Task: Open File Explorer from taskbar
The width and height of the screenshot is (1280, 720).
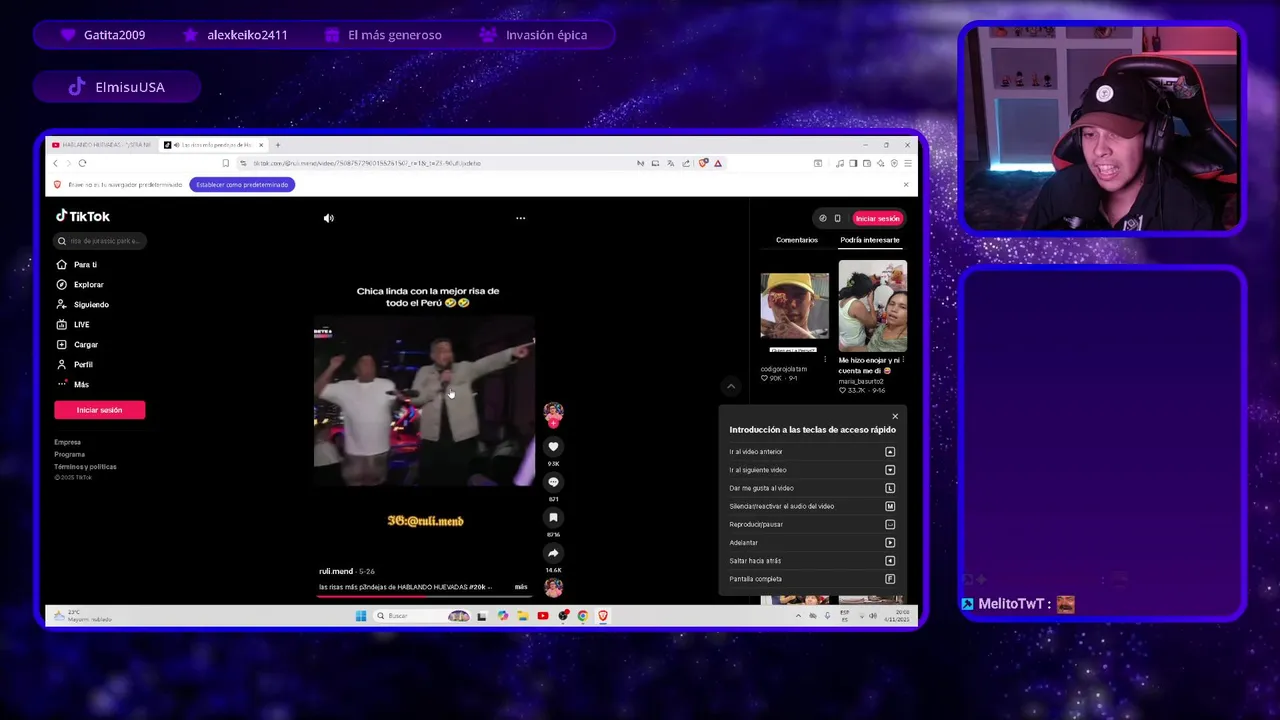Action: pyautogui.click(x=522, y=616)
